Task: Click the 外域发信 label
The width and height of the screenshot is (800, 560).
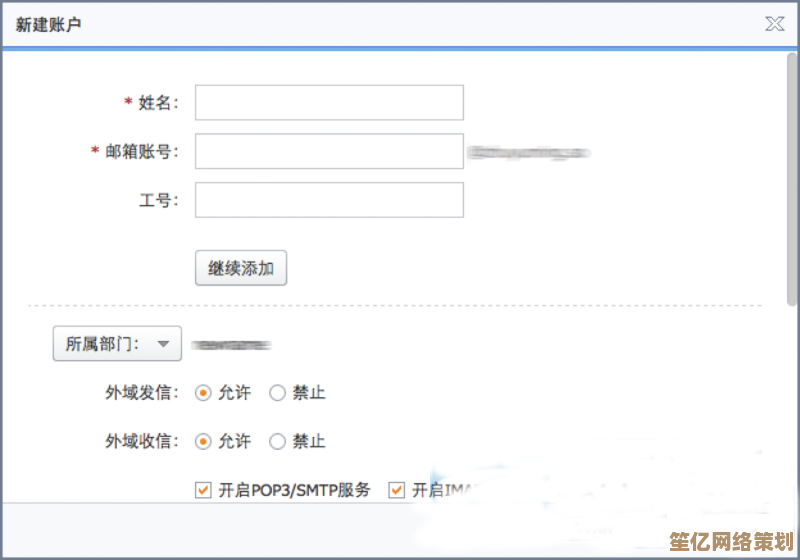Action: coord(142,393)
